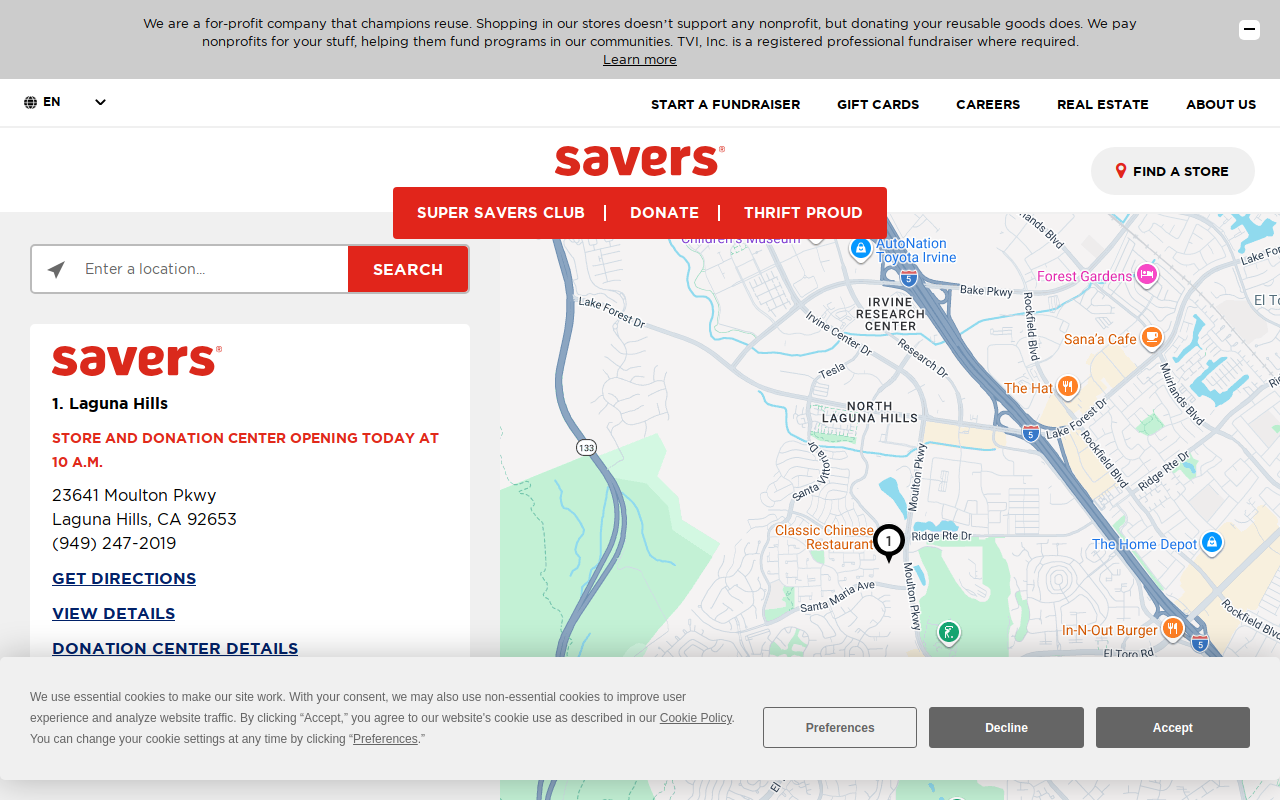The image size is (1280, 800).
Task: Click The Hat restaurant map marker
Action: [1068, 387]
